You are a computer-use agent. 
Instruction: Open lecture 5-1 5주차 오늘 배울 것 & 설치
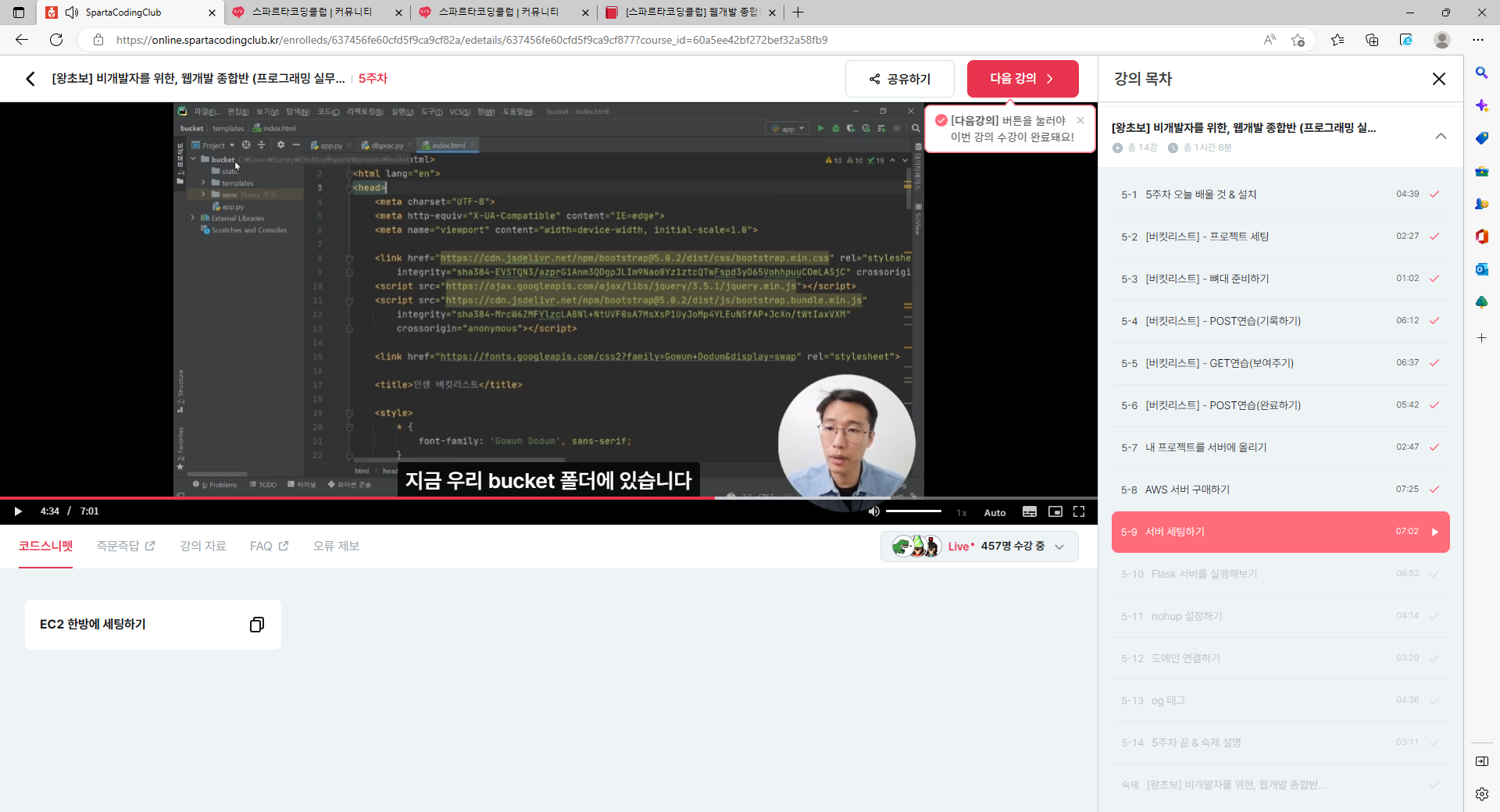[1280, 194]
